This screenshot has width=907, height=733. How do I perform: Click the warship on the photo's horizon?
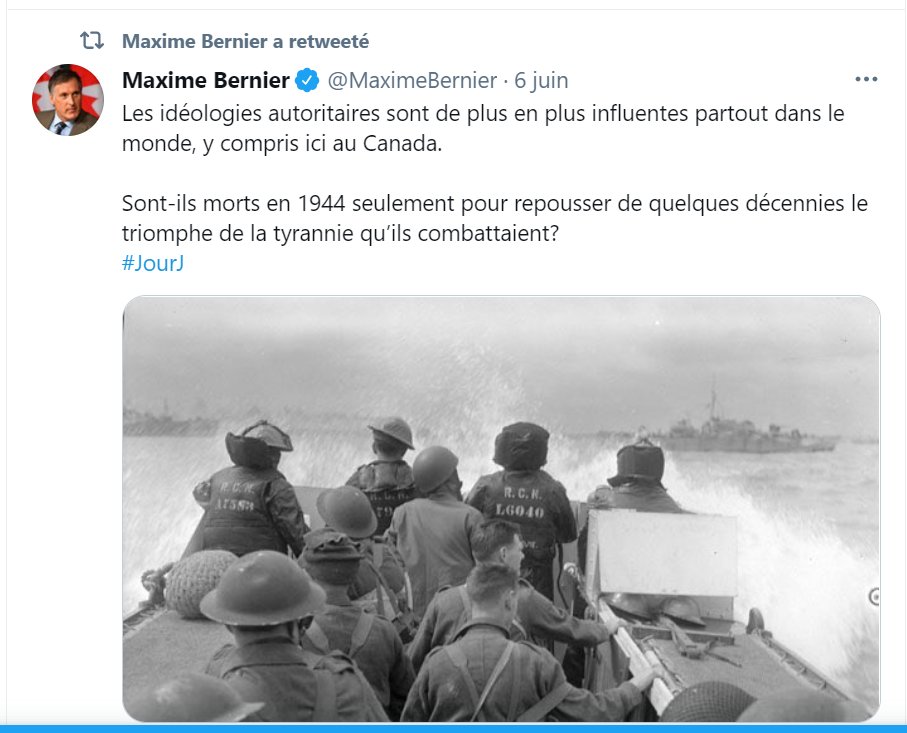click(x=744, y=428)
